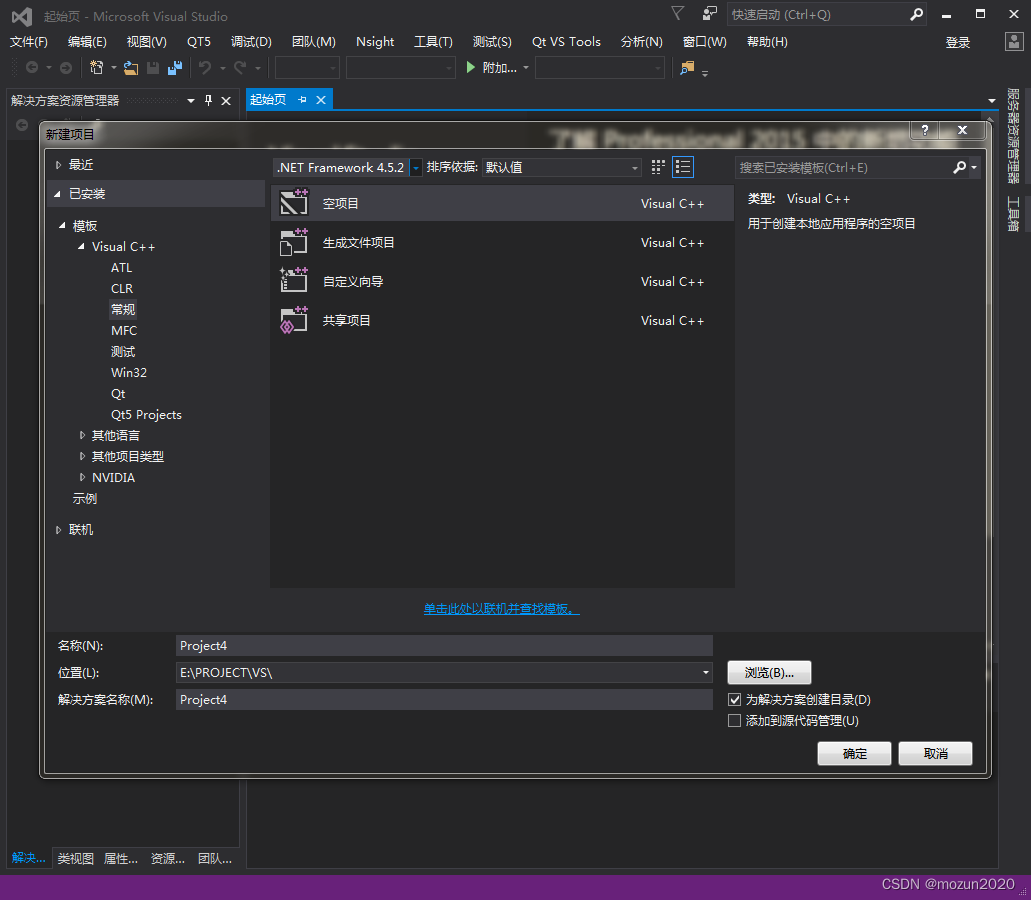Collapse the Visual C++ tree node
1031x900 pixels.
[x=82, y=247]
